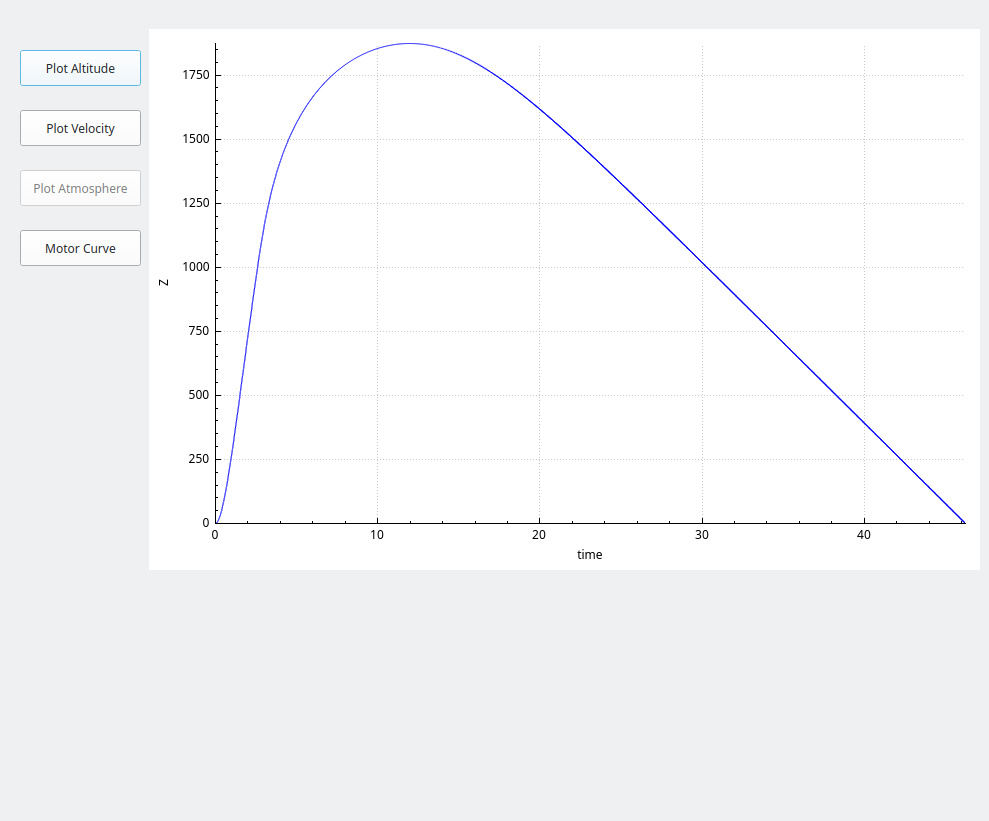Click the 'Z' y-axis label

pos(164,283)
